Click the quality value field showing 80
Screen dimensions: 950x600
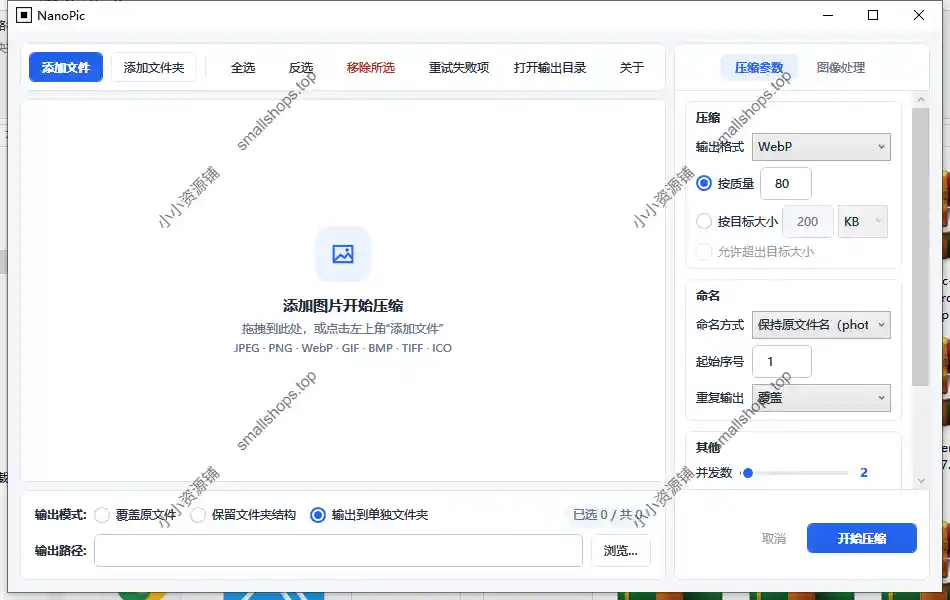[x=785, y=183]
